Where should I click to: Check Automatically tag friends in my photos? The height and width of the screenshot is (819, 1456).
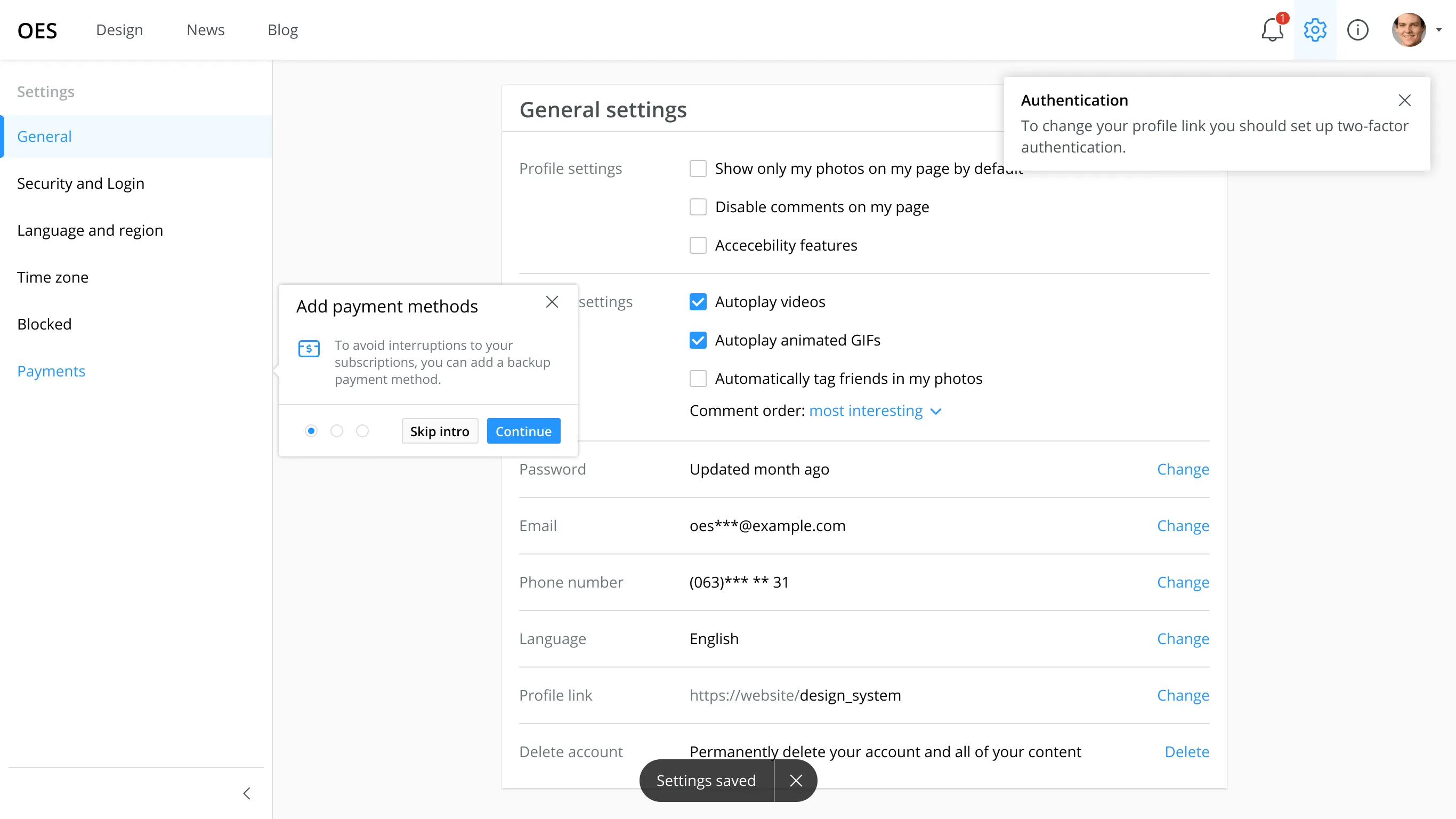tap(698, 379)
